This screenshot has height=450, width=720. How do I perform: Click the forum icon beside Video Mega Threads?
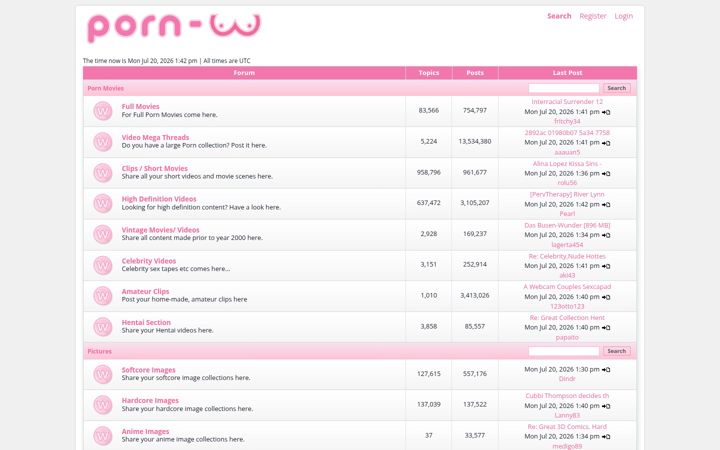pos(102,142)
